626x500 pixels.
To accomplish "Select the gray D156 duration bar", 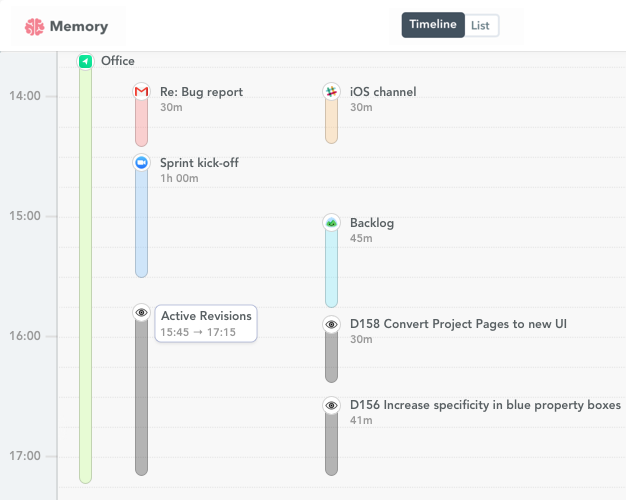I will point(331,444).
